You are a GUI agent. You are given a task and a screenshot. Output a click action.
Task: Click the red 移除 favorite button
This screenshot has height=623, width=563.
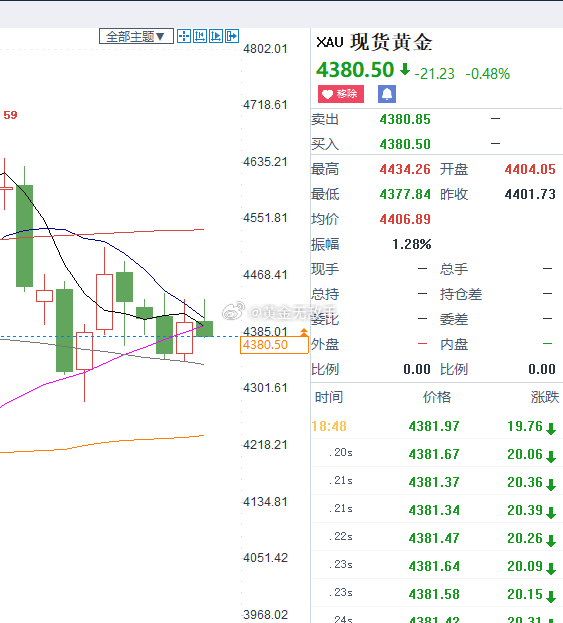tap(341, 94)
